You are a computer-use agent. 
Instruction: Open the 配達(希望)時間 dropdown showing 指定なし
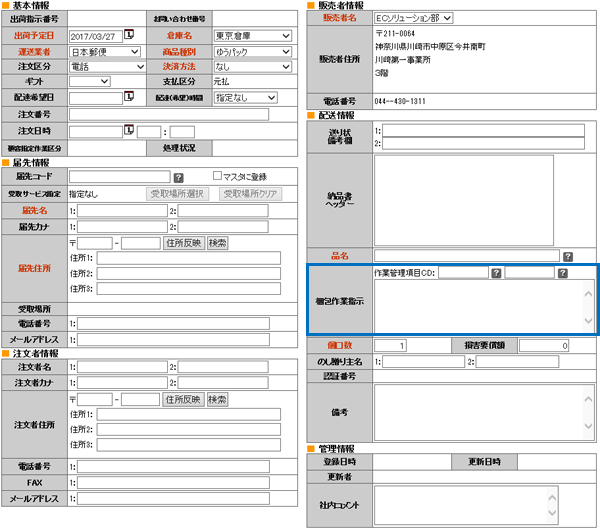245,98
